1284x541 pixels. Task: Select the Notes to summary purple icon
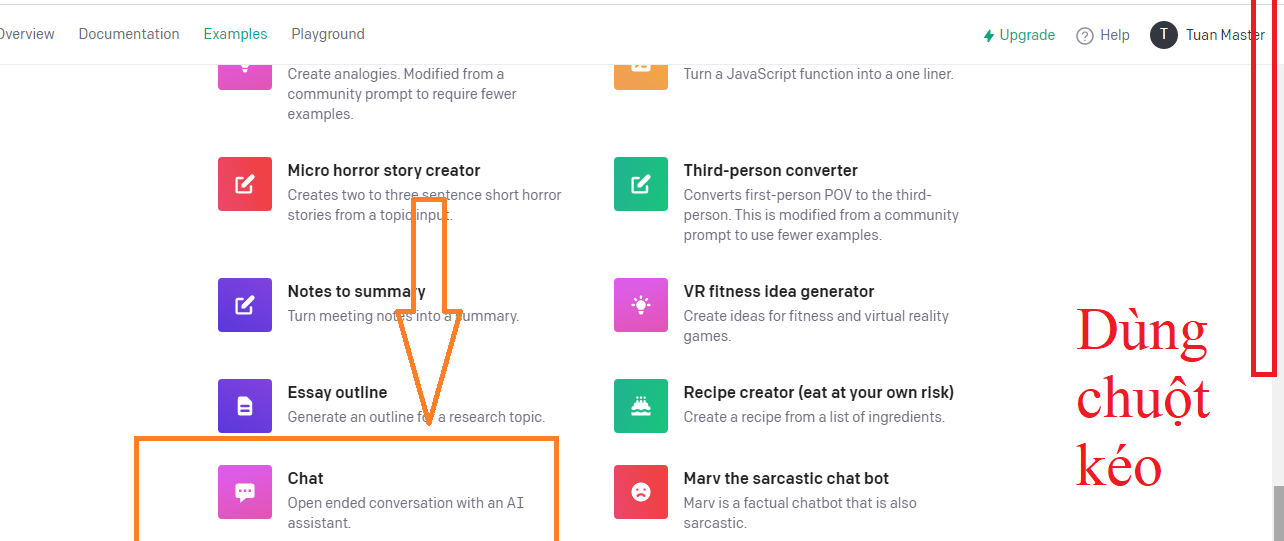[244, 305]
